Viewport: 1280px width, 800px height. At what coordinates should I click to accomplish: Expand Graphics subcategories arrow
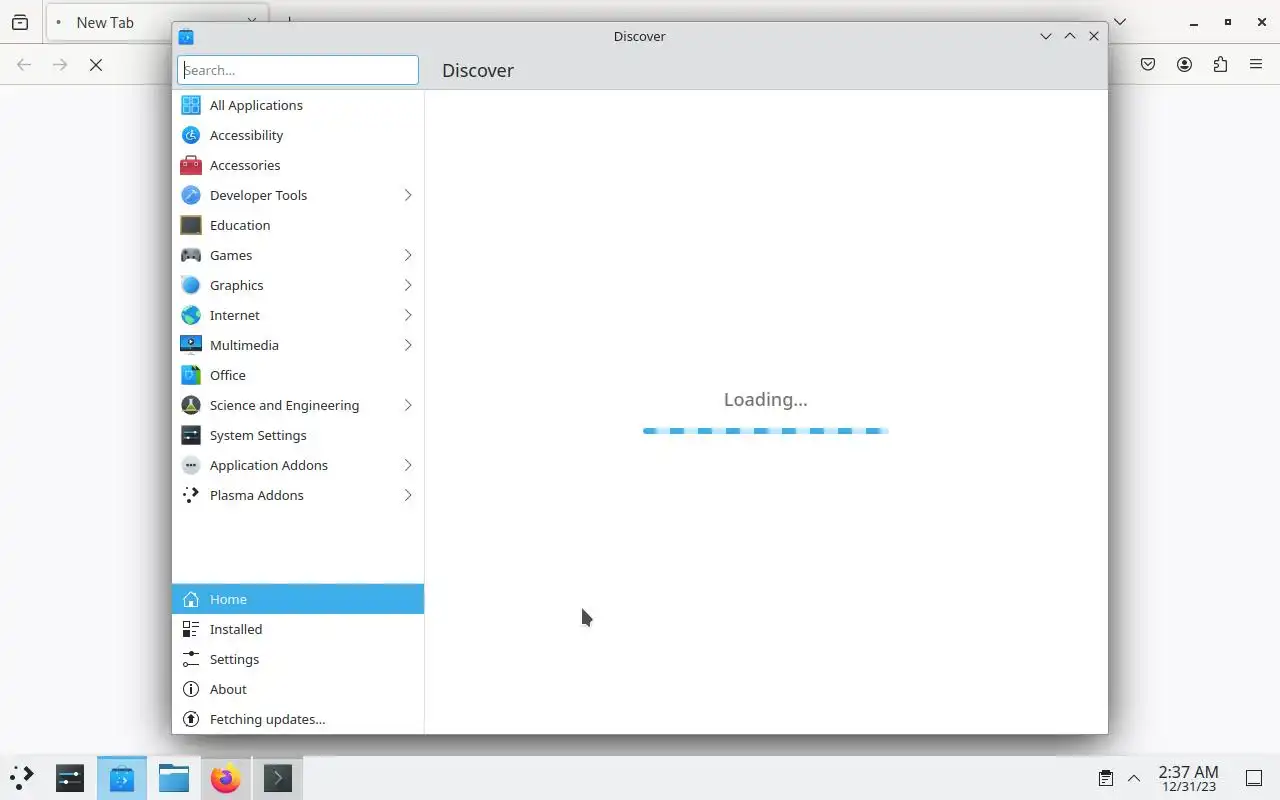click(408, 285)
